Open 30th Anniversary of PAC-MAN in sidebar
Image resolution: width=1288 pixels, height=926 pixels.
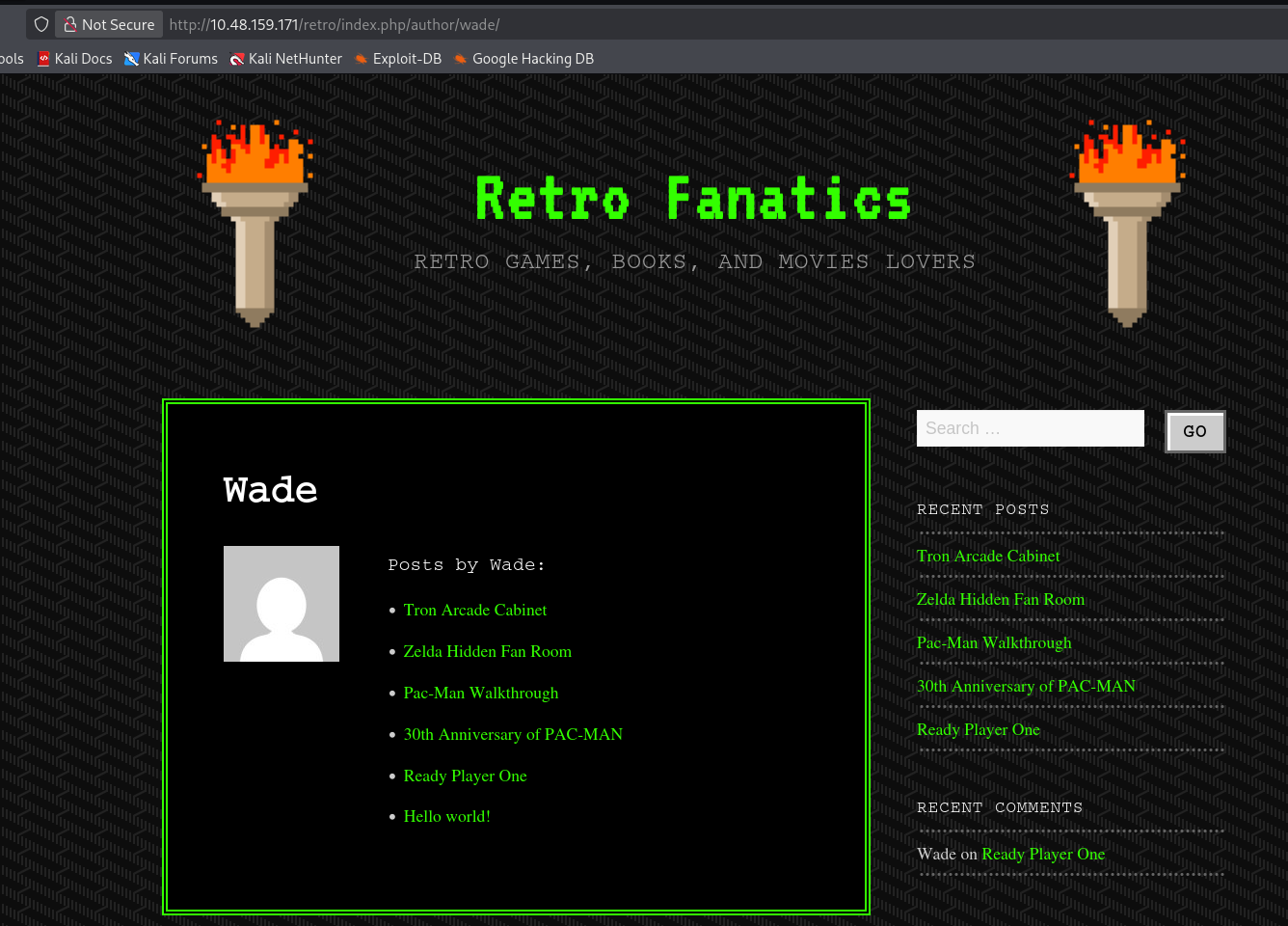click(1026, 687)
